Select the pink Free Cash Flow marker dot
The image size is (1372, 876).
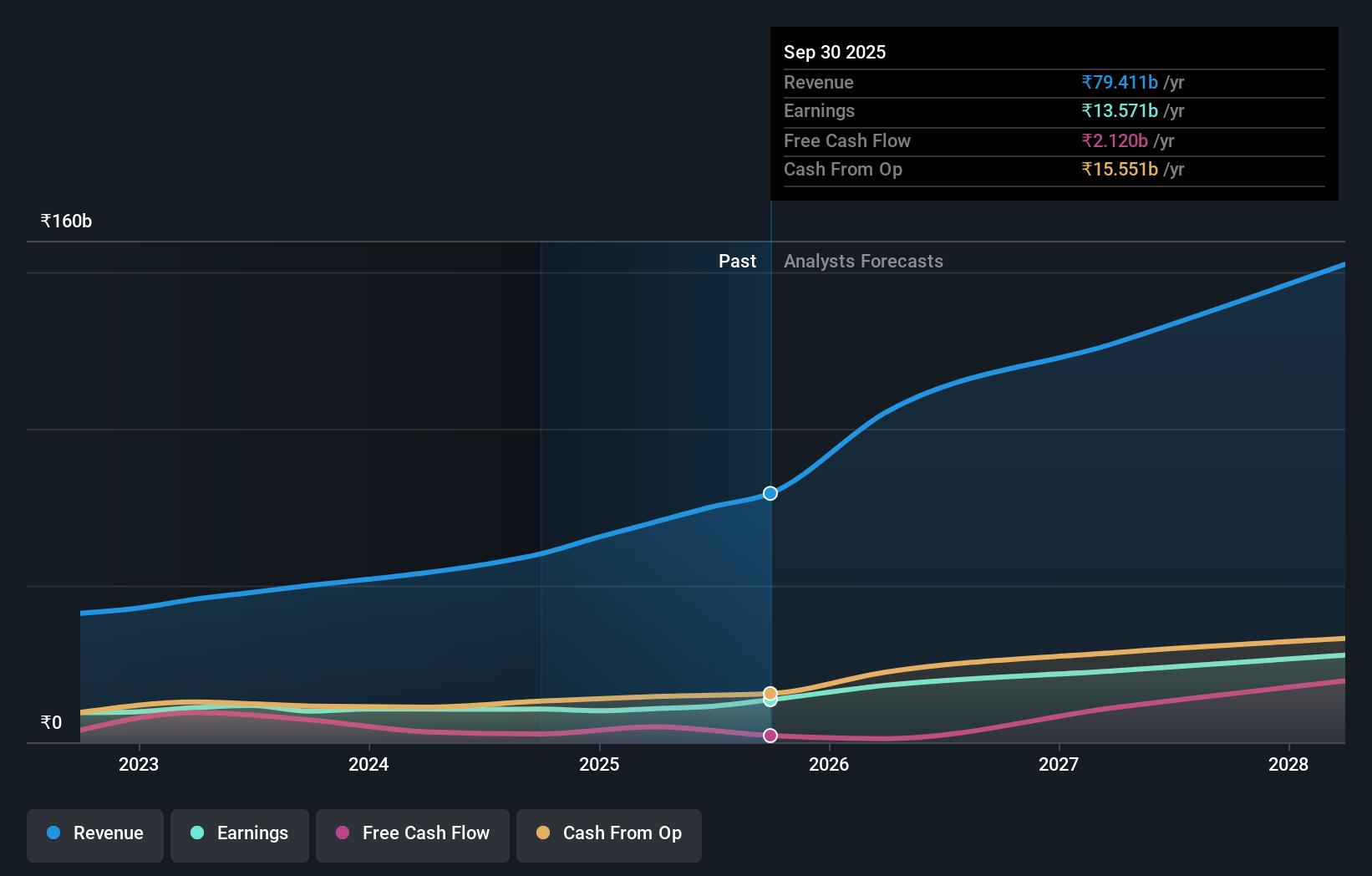point(770,736)
